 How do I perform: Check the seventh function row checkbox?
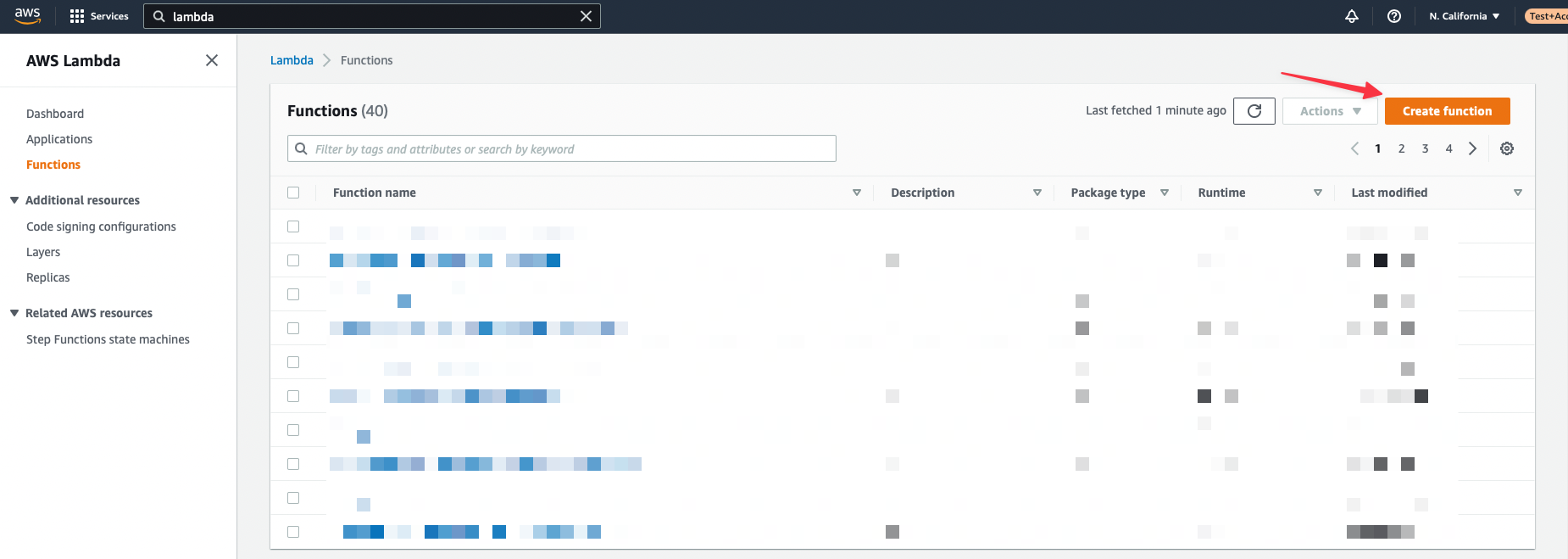click(293, 430)
